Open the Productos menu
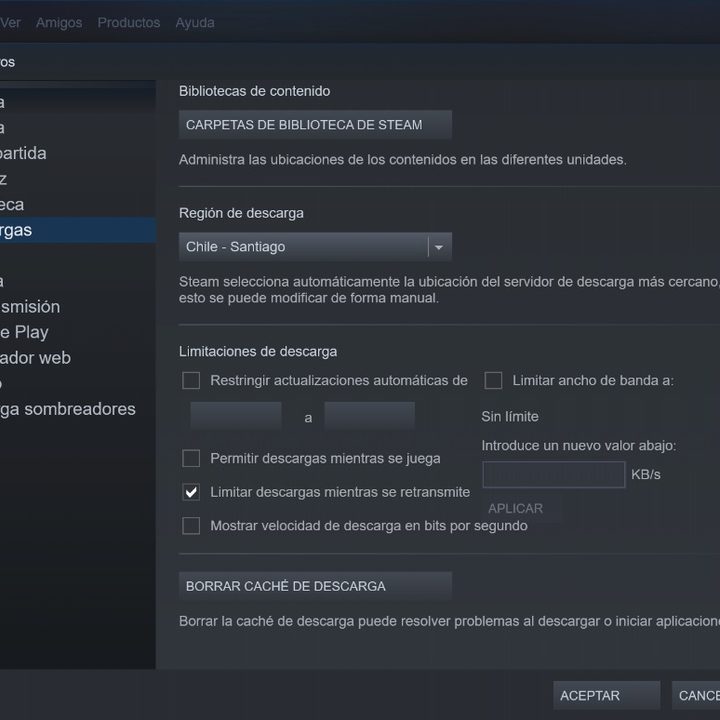The height and width of the screenshot is (720, 720). 129,22
